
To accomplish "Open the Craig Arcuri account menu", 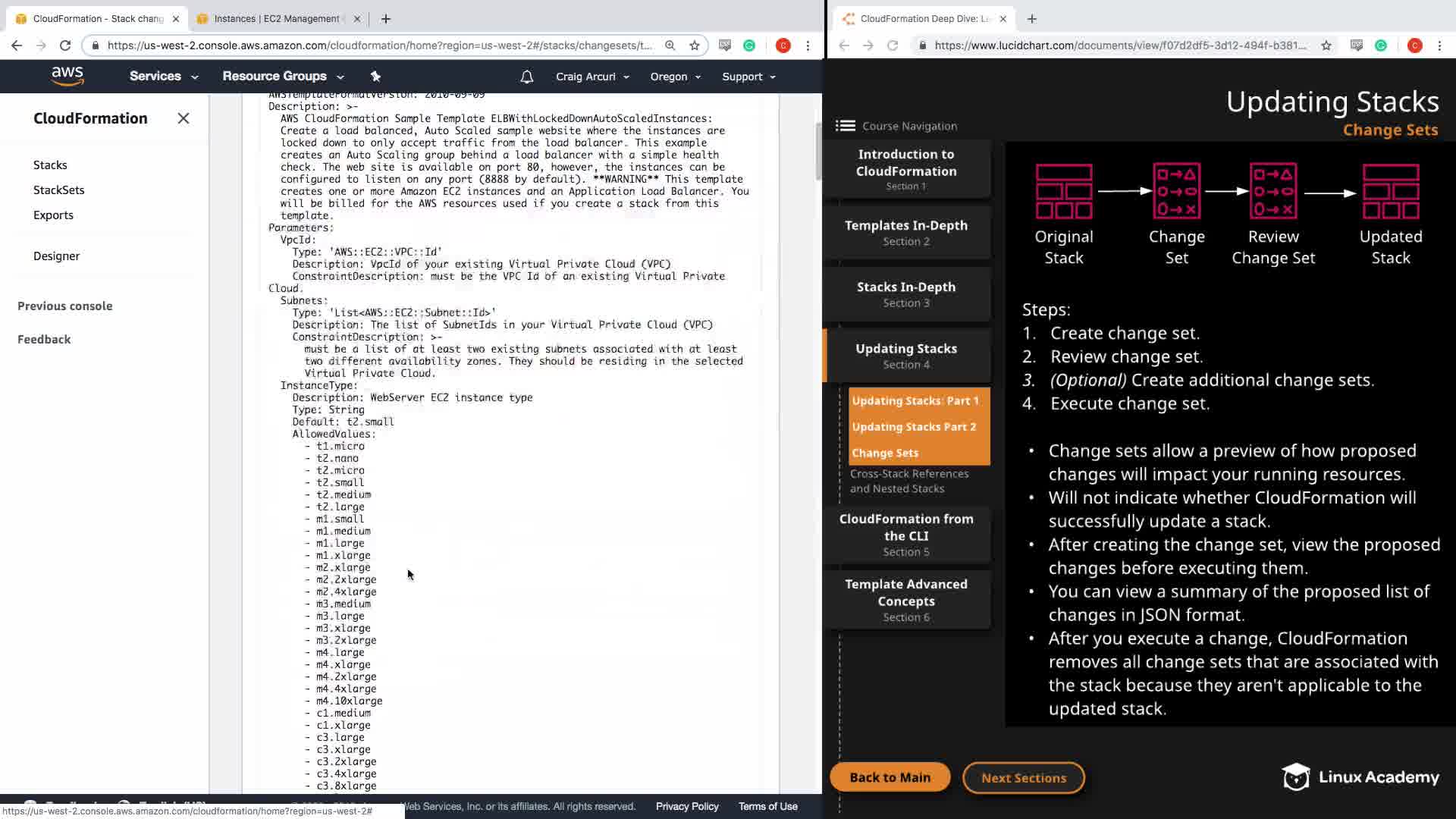I will 592,77.
